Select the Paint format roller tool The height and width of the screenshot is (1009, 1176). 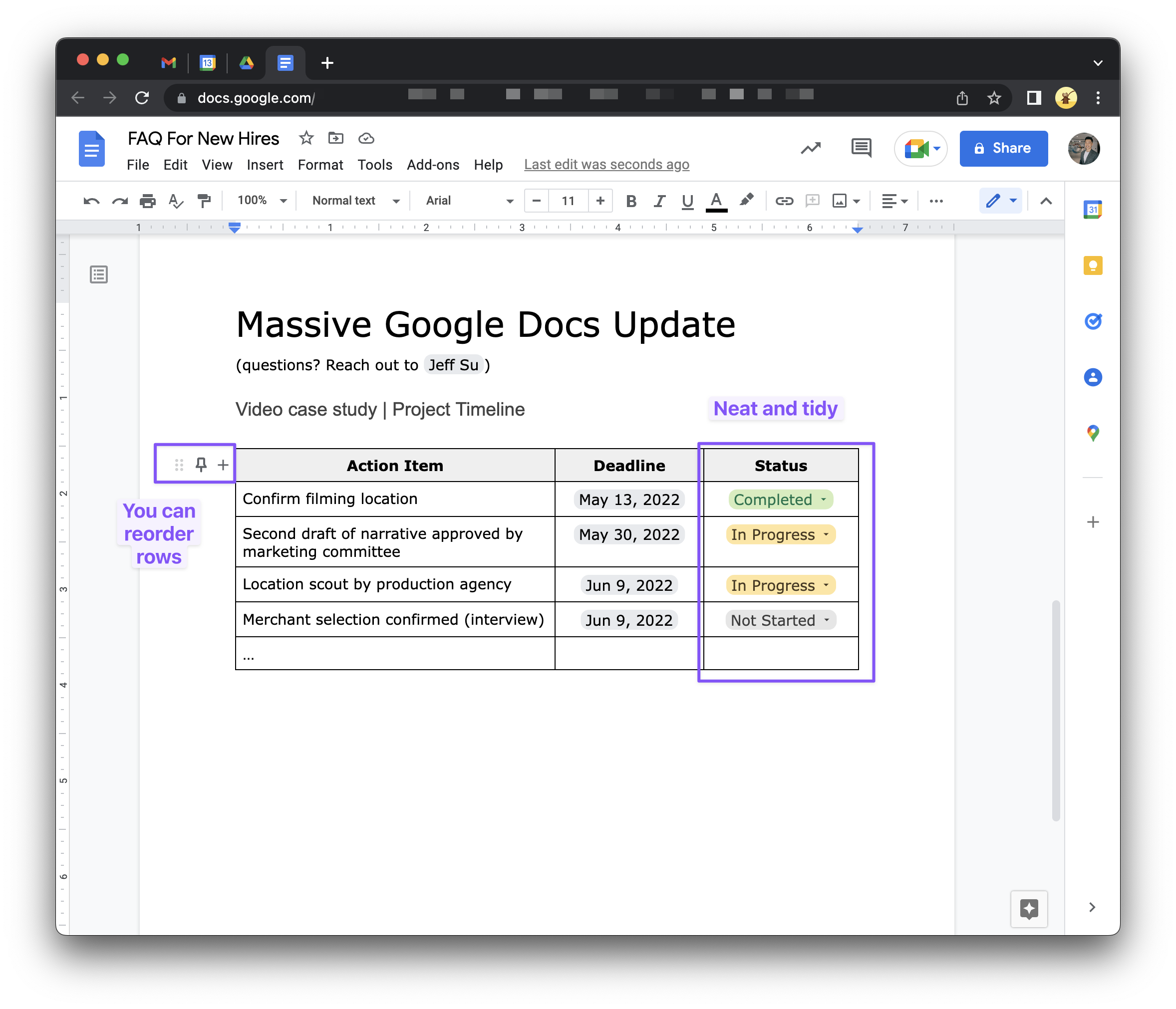coord(204,201)
